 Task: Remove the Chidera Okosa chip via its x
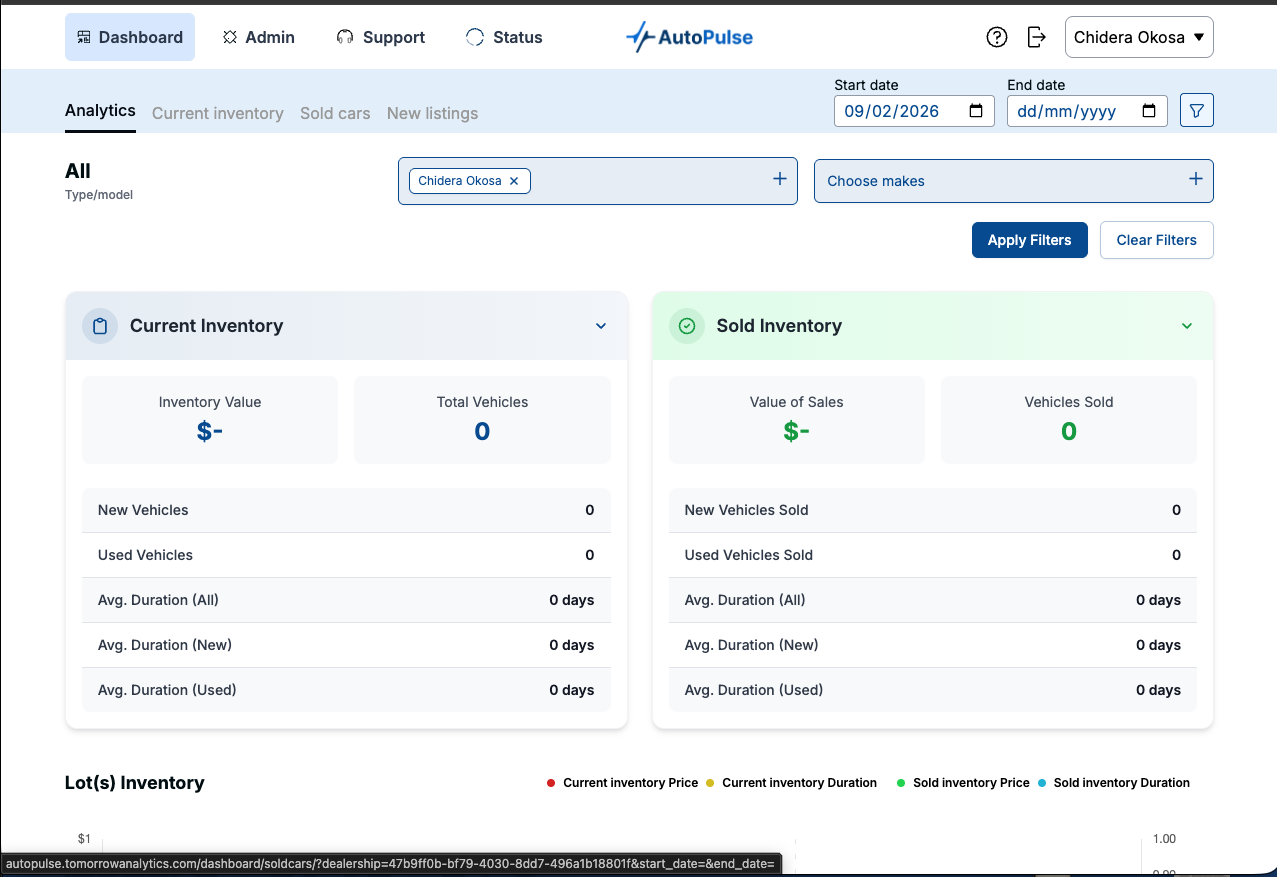click(514, 181)
